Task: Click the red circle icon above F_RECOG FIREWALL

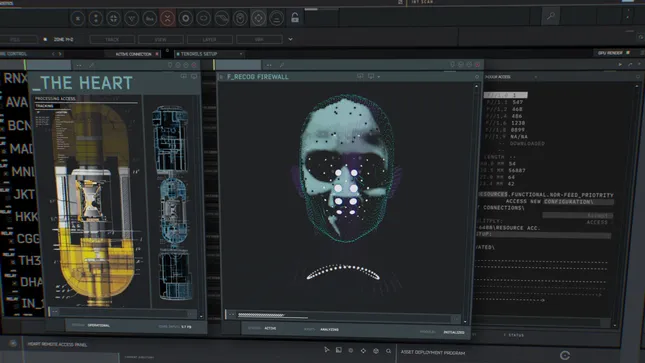Action: click(478, 65)
